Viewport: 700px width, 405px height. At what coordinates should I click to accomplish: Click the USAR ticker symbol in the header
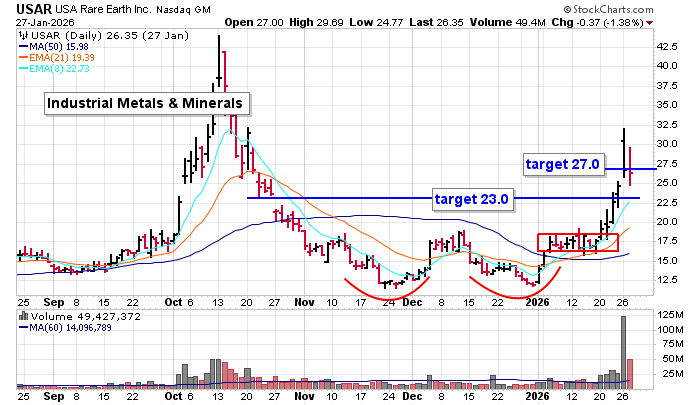pyautogui.click(x=31, y=8)
